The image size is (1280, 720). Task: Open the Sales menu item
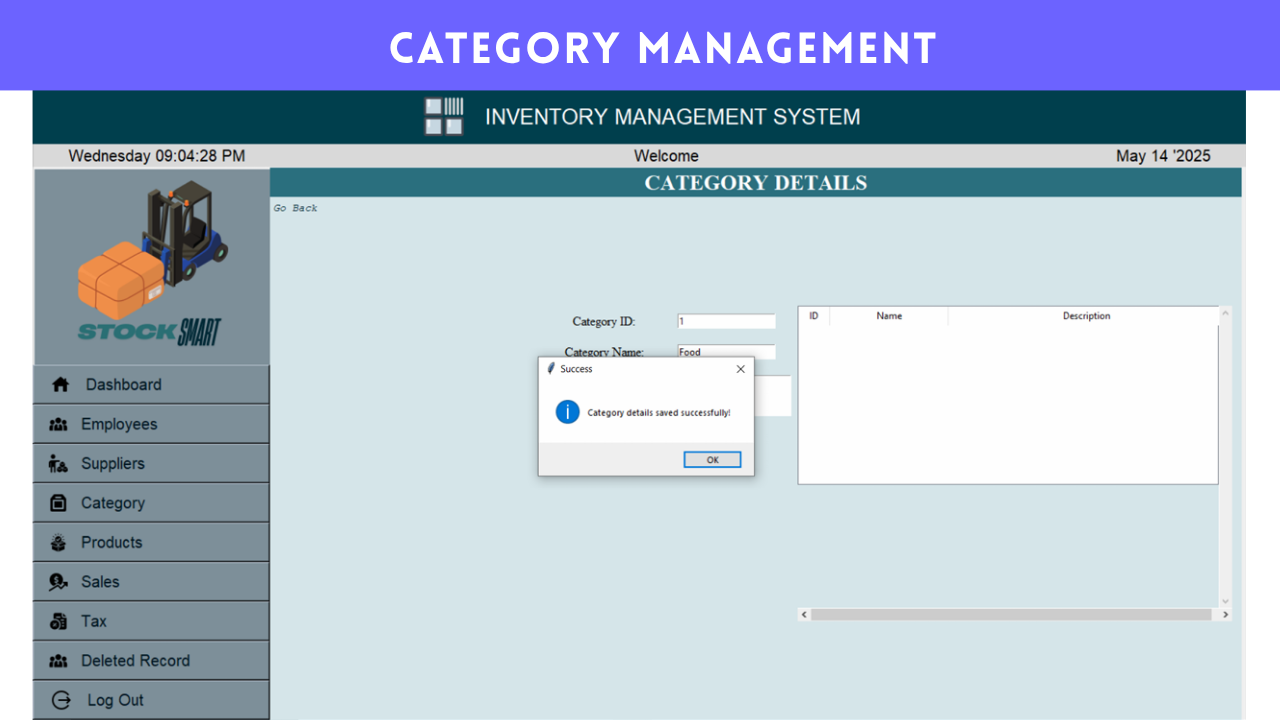151,582
